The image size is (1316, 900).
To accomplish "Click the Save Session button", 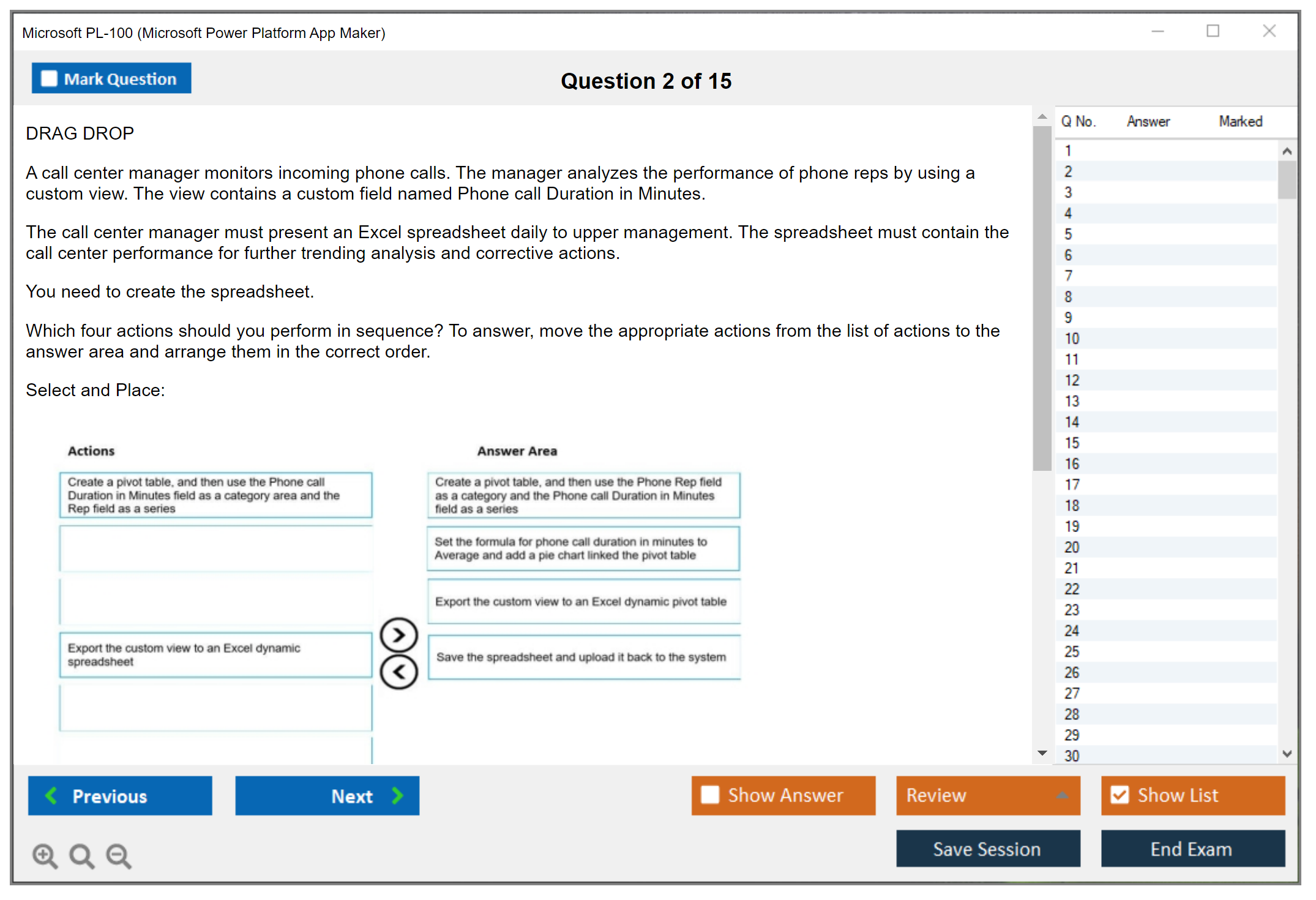I will click(987, 849).
